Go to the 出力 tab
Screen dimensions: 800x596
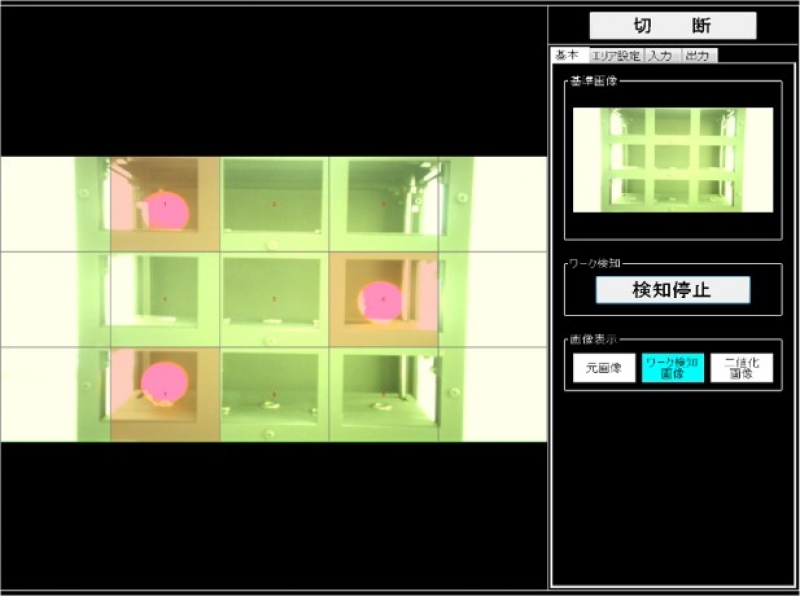pos(699,56)
